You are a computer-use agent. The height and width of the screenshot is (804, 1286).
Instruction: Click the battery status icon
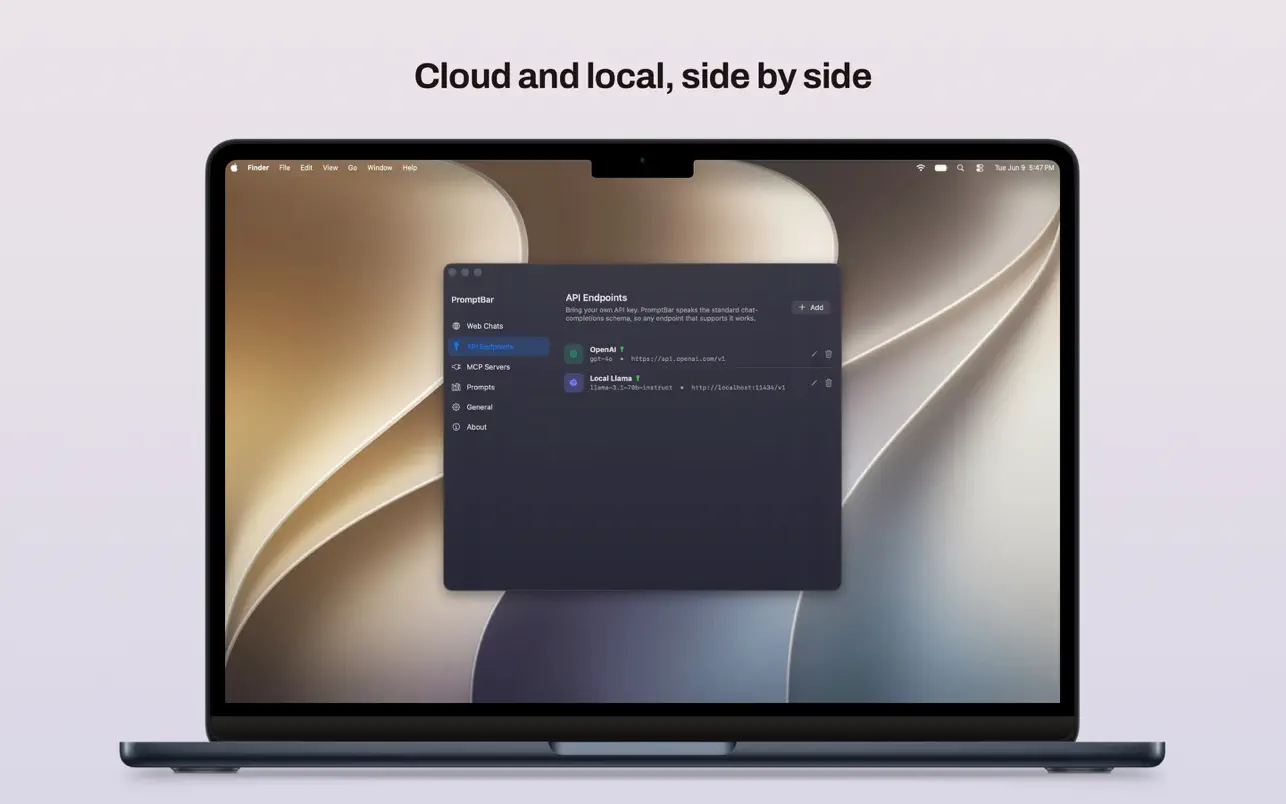940,168
